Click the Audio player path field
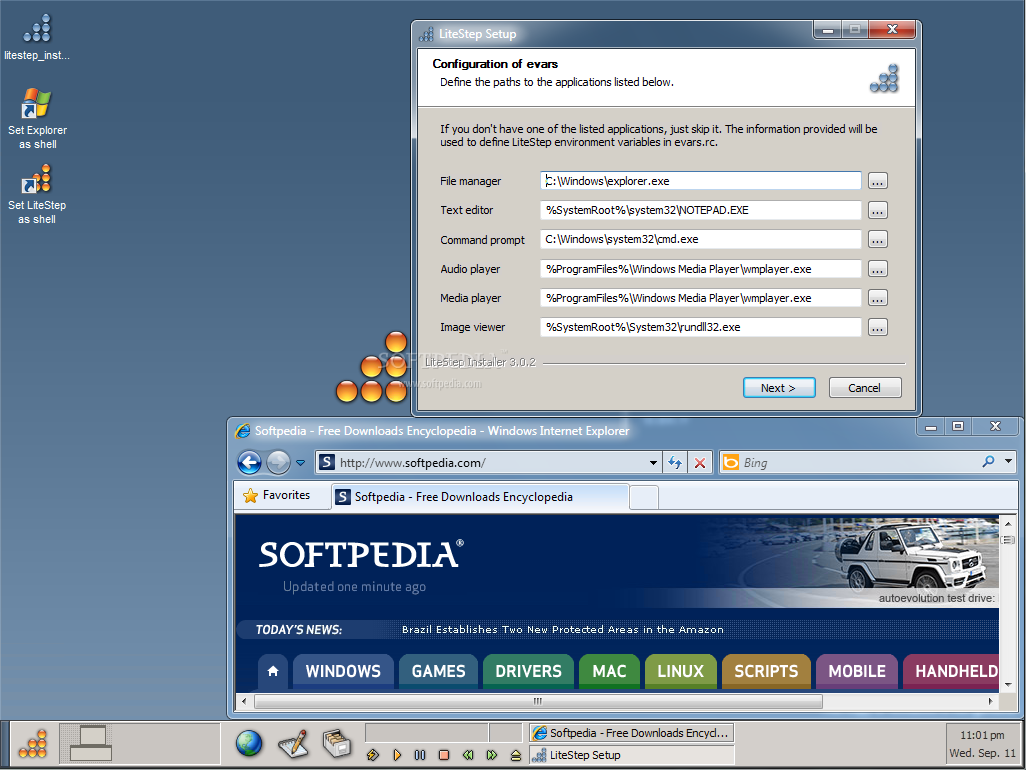This screenshot has width=1026, height=770. [x=701, y=269]
